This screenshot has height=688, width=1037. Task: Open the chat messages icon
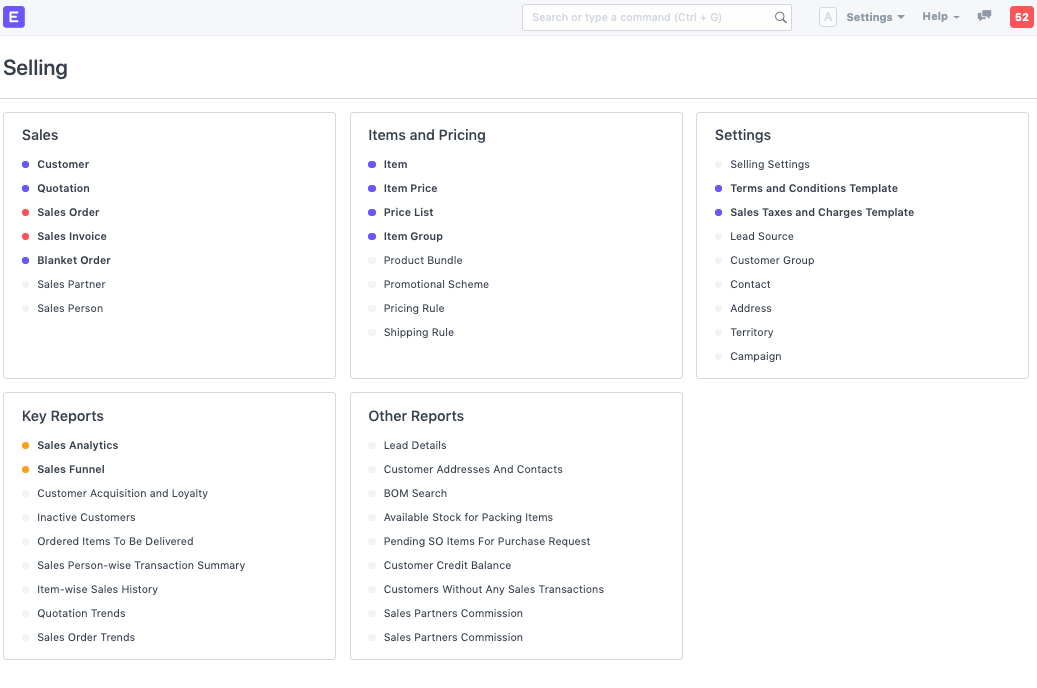pyautogui.click(x=984, y=16)
